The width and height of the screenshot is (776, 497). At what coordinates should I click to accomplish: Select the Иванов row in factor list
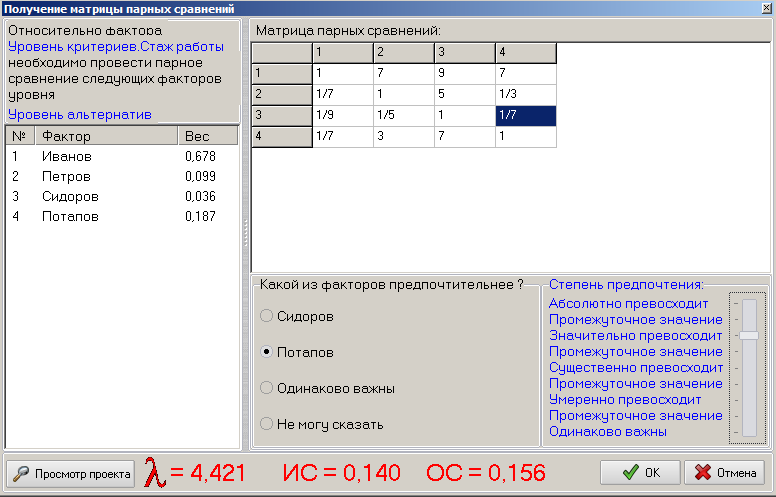point(122,156)
